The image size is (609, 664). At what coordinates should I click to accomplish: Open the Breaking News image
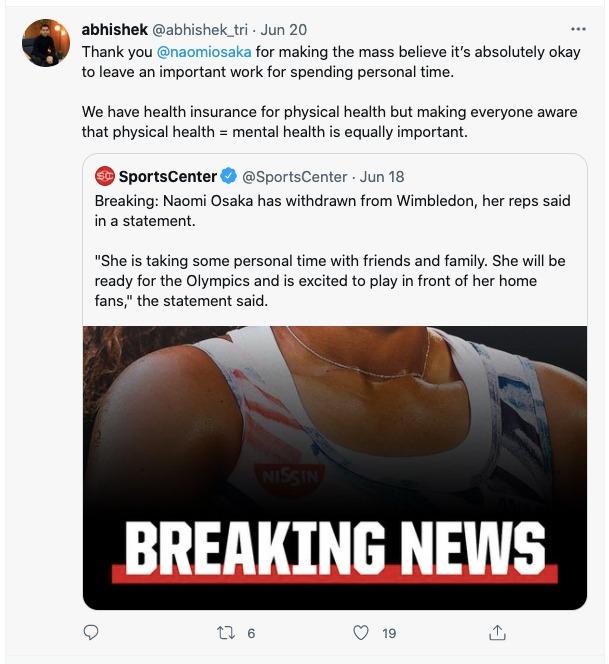click(335, 468)
